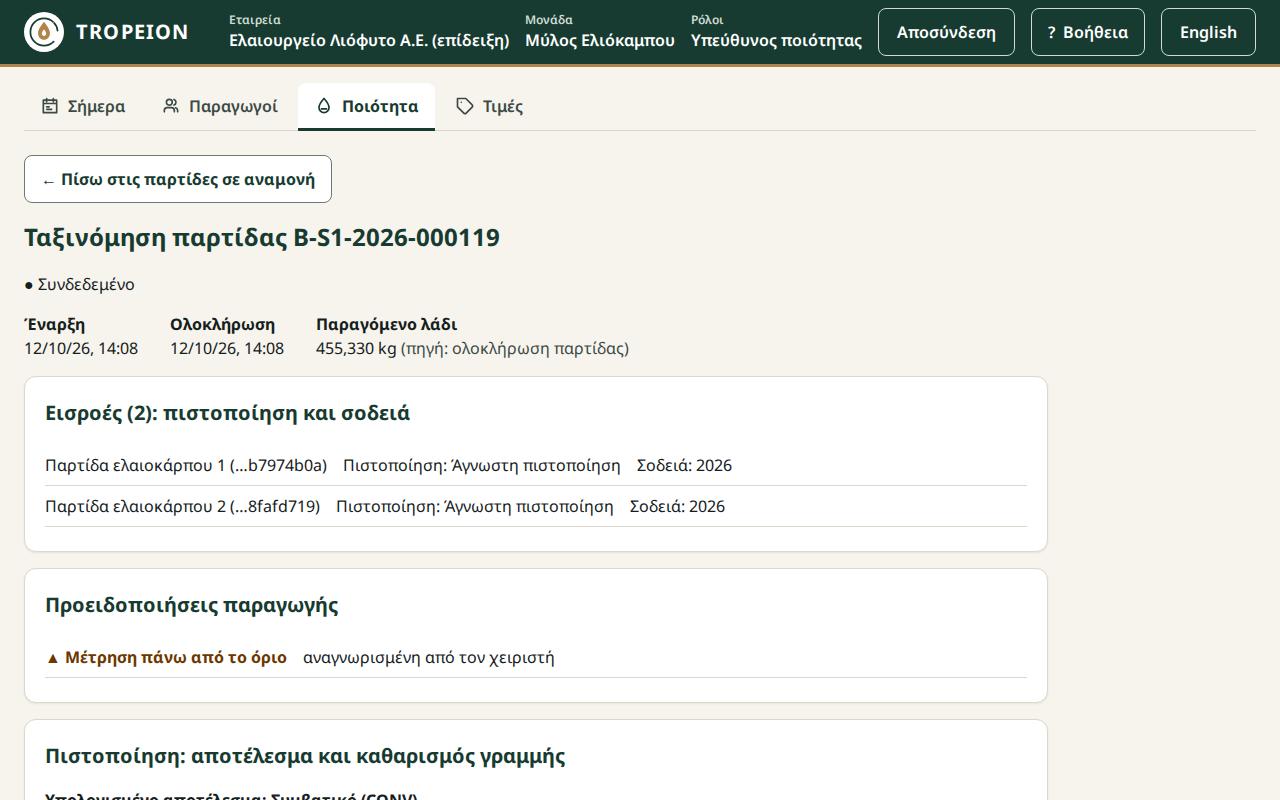Image resolution: width=1280 pixels, height=800 pixels.
Task: Open the Σήμερα tab
Action: point(83,106)
